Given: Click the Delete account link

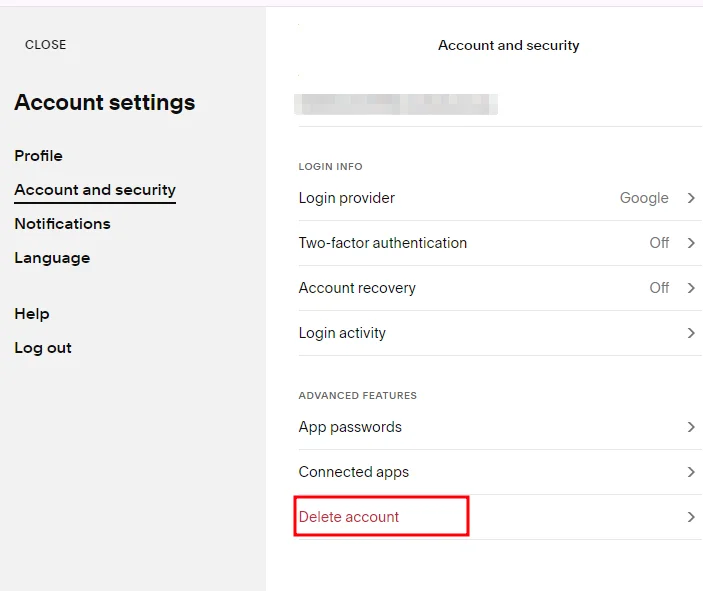Looking at the screenshot, I should pos(349,517).
